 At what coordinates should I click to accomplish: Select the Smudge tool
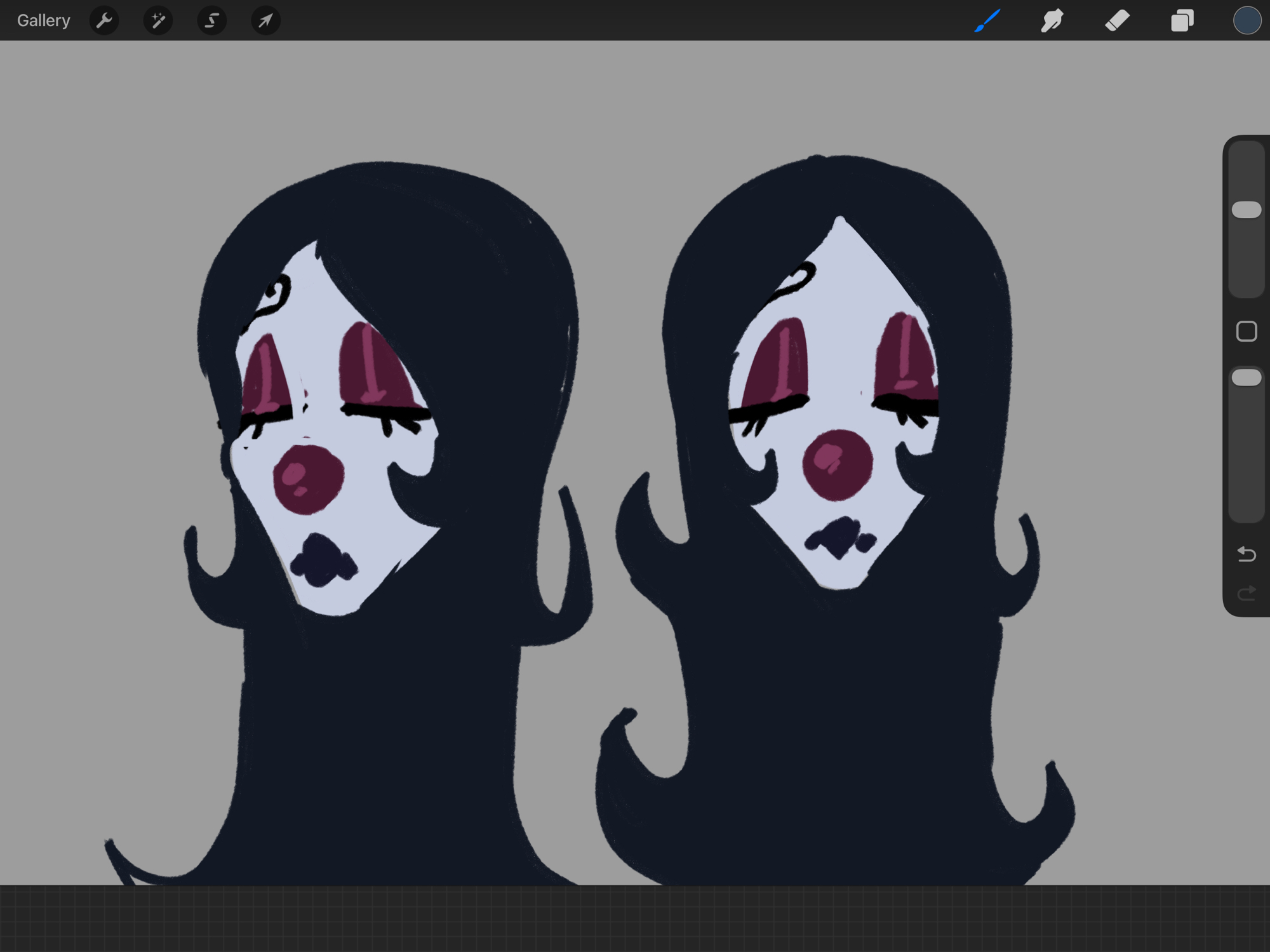[1052, 20]
